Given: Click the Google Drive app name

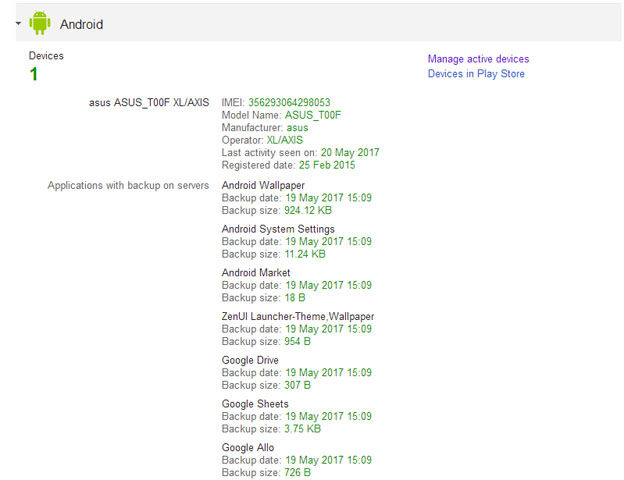Looking at the screenshot, I should pos(250,360).
